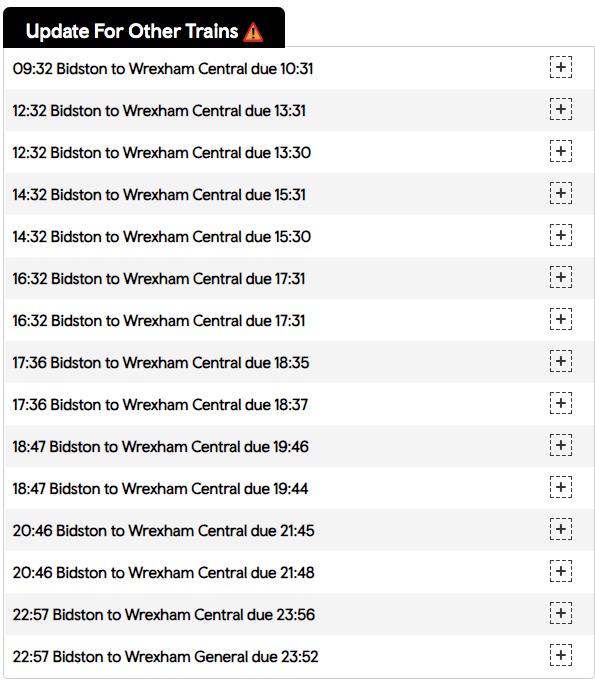Expand the 20:46 train due 21:48
595x681 pixels.
[x=561, y=571]
